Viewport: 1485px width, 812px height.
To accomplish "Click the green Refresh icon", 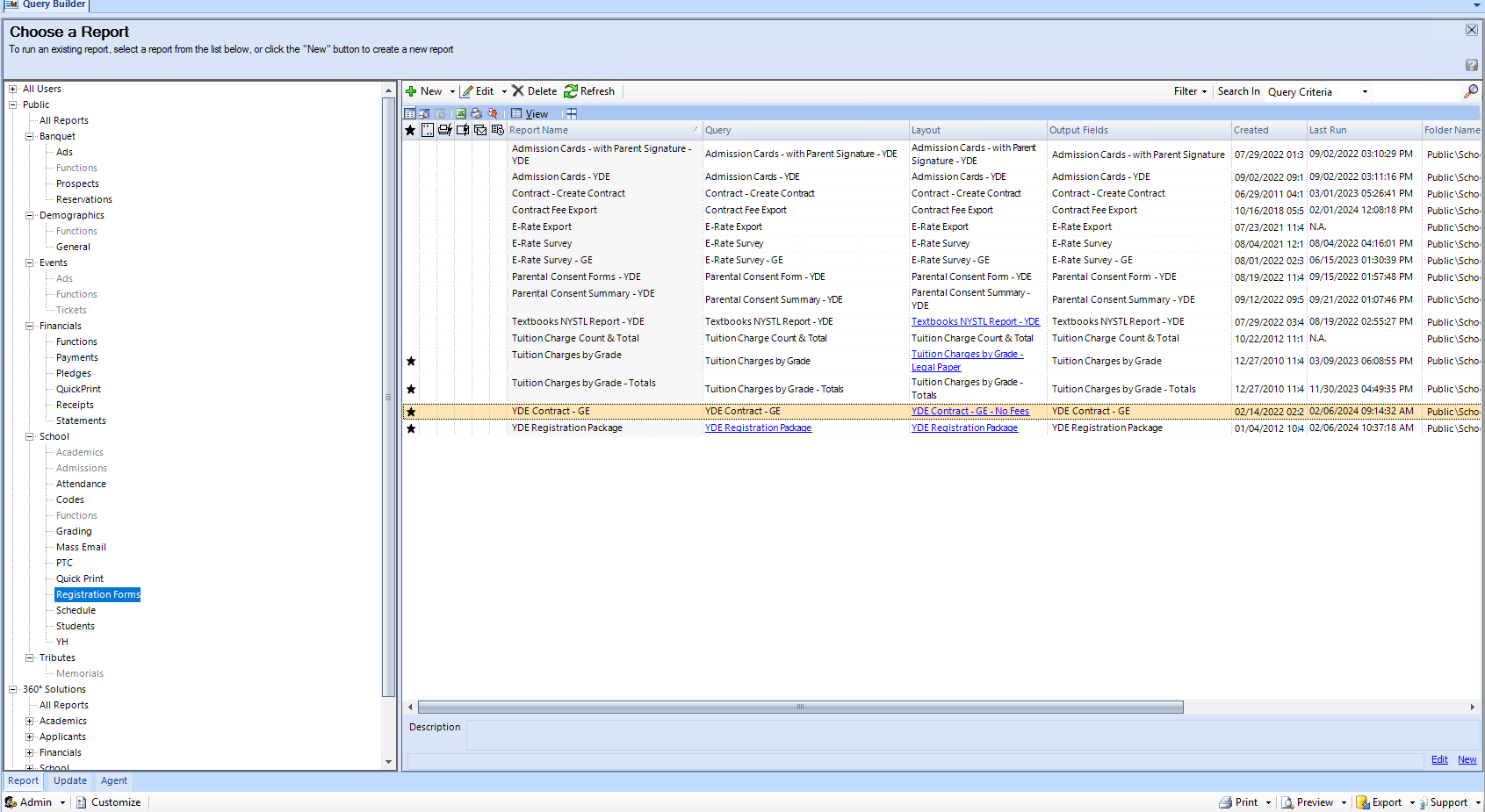I will (571, 91).
